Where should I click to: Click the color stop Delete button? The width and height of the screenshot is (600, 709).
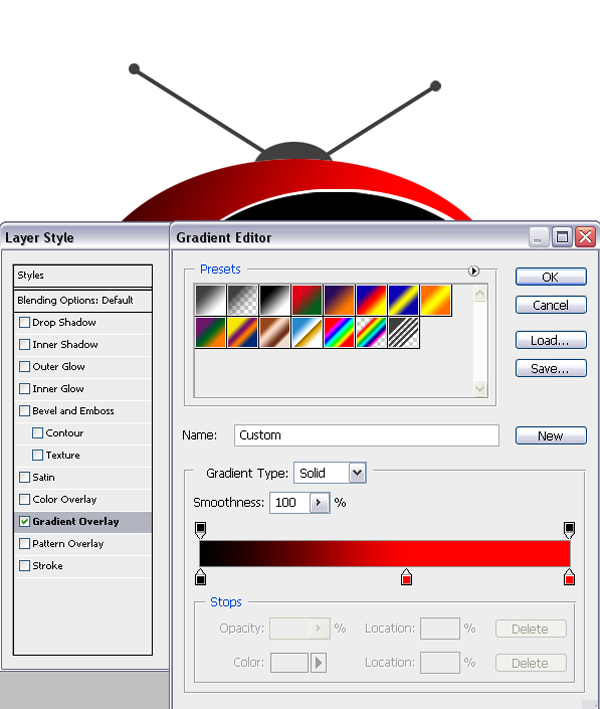(531, 663)
